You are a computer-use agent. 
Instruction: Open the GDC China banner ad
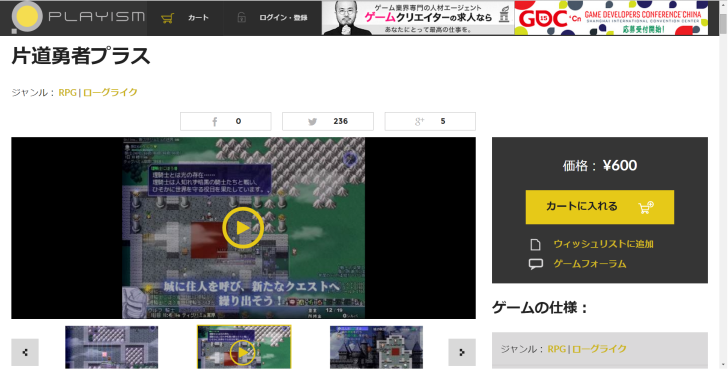[x=611, y=18]
